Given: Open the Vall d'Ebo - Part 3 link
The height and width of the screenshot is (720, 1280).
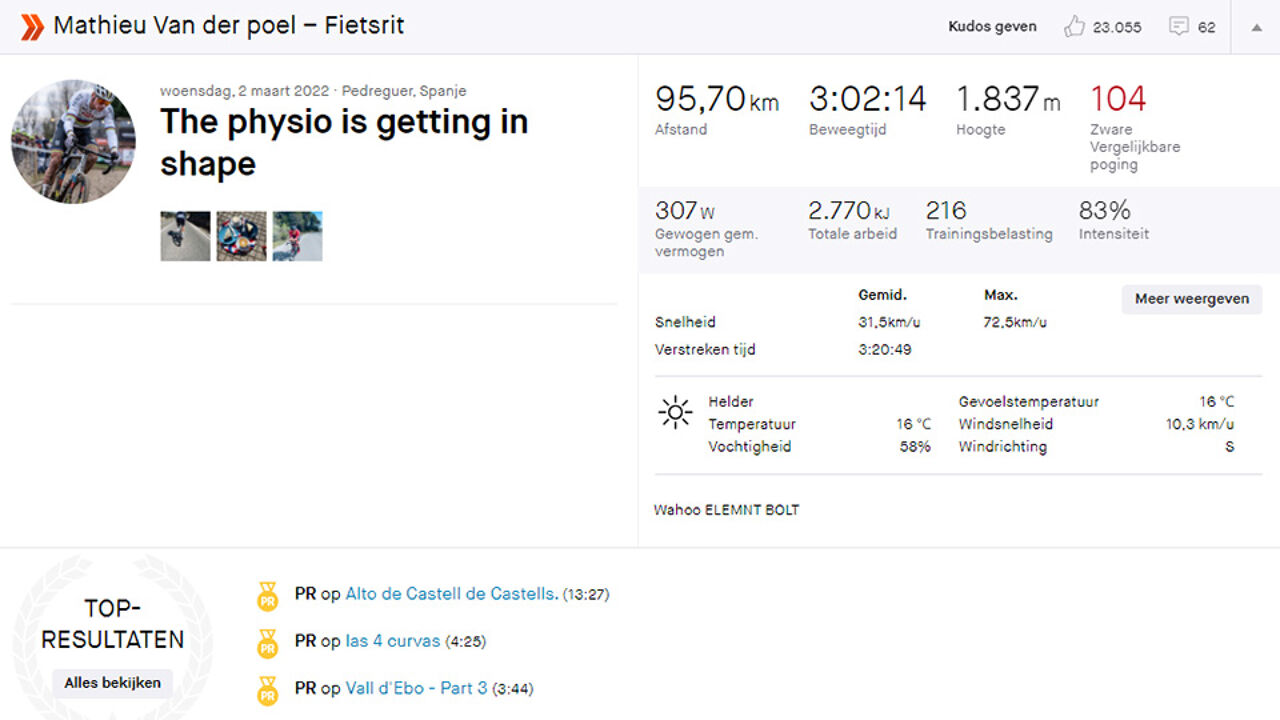Looking at the screenshot, I should tap(416, 688).
